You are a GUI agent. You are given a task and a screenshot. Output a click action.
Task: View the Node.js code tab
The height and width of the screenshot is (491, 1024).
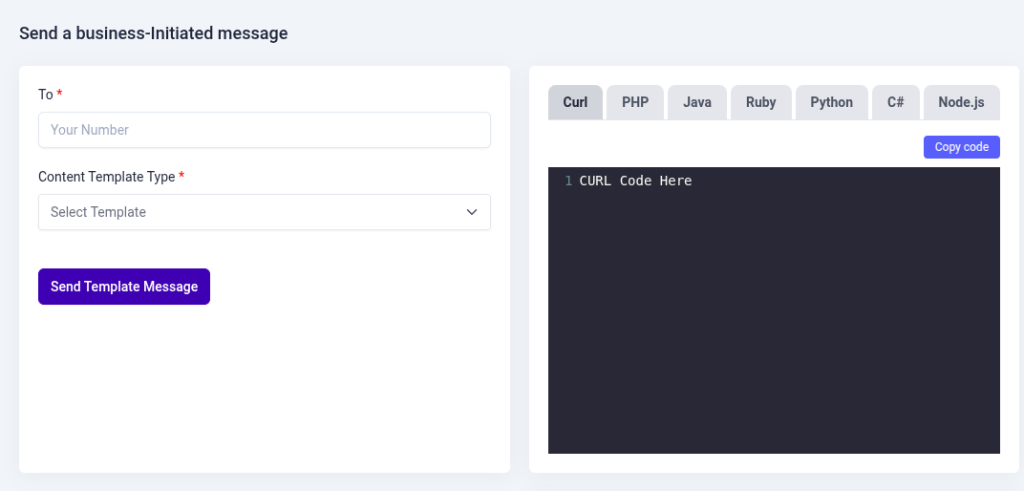(961, 102)
